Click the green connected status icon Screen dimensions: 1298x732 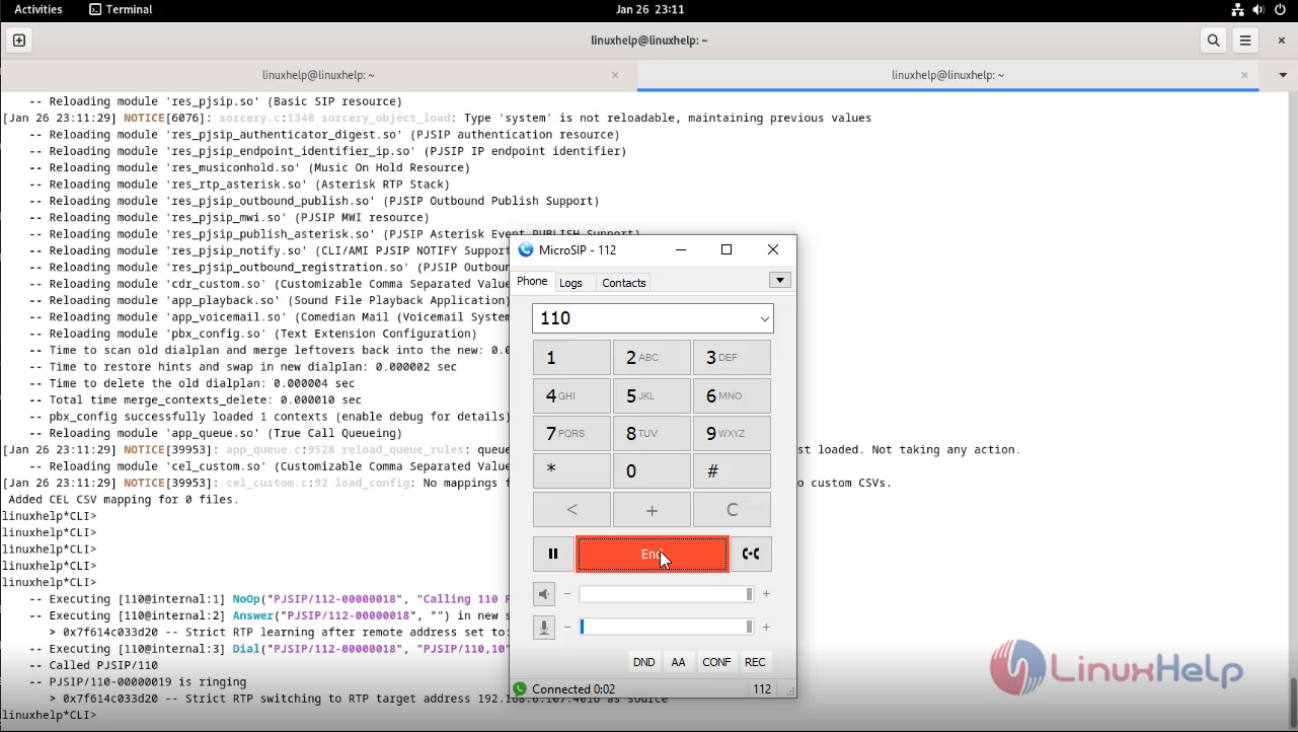520,689
